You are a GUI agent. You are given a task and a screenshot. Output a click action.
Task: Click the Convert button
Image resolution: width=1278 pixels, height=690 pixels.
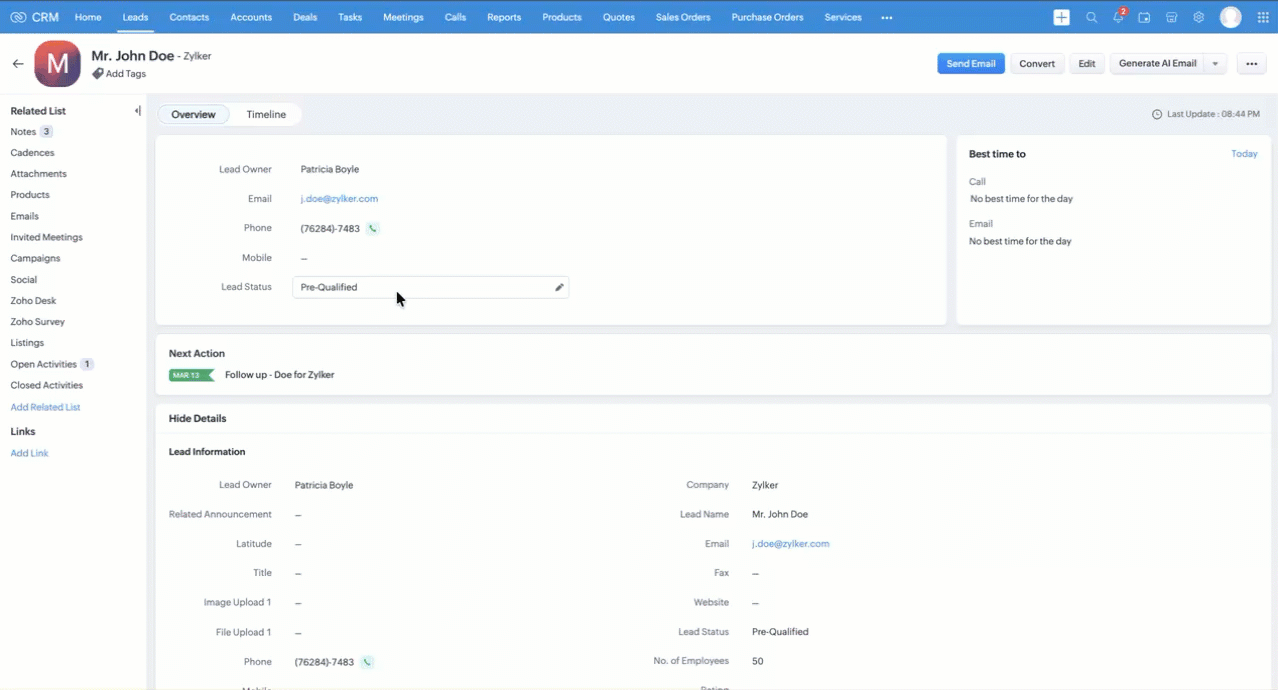pyautogui.click(x=1037, y=64)
